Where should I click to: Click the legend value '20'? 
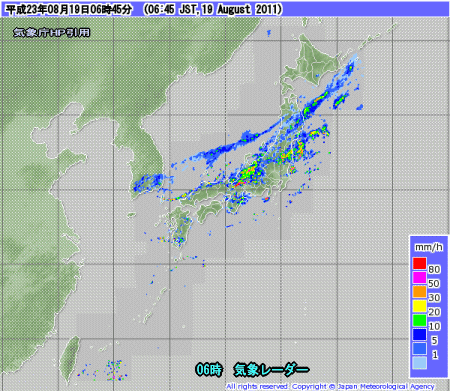pyautogui.click(x=434, y=312)
